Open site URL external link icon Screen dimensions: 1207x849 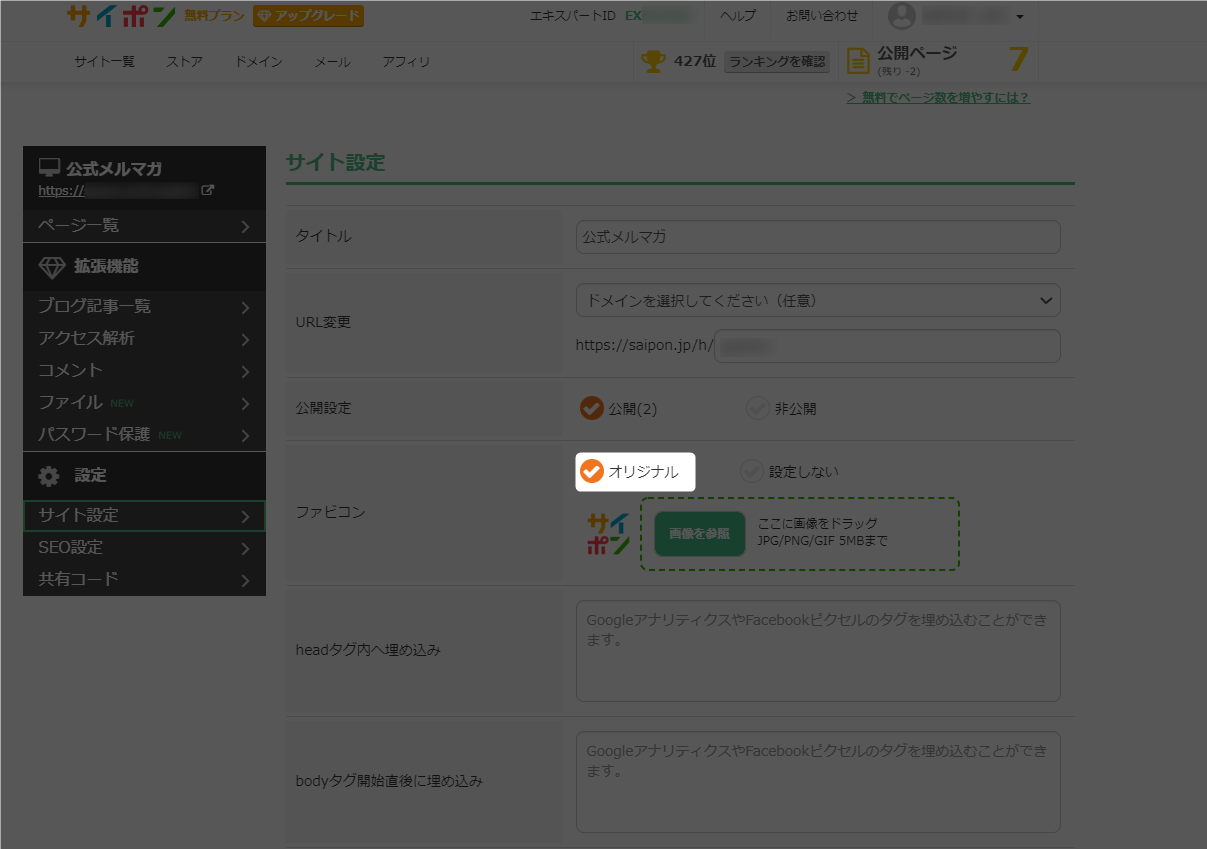208,190
